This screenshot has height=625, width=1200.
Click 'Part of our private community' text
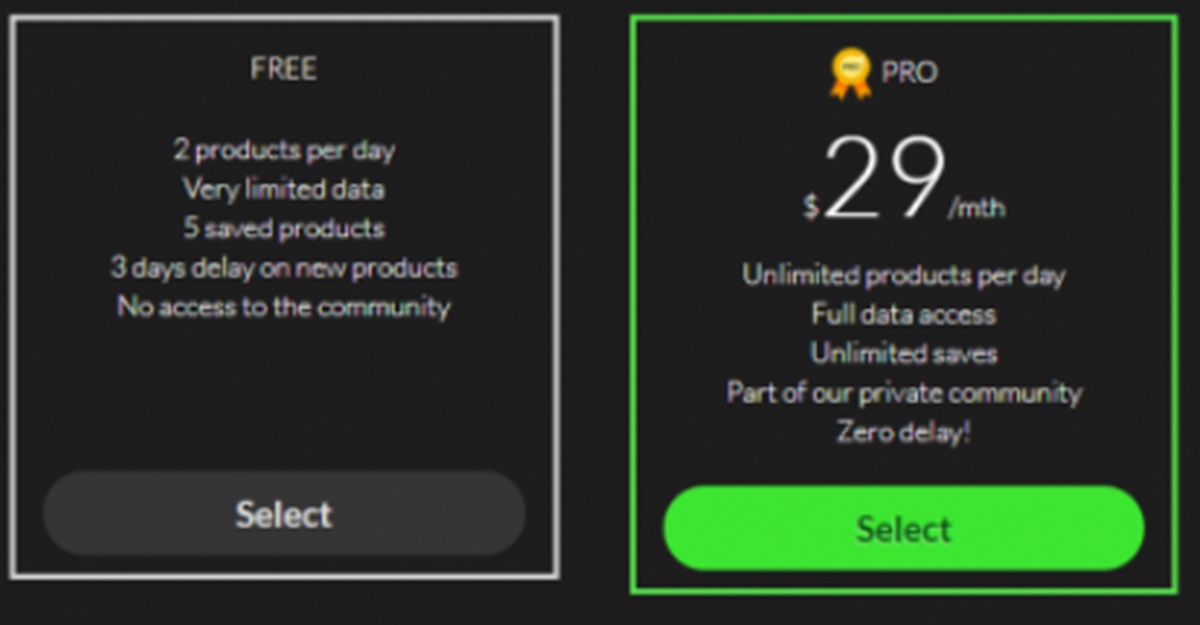(x=903, y=392)
